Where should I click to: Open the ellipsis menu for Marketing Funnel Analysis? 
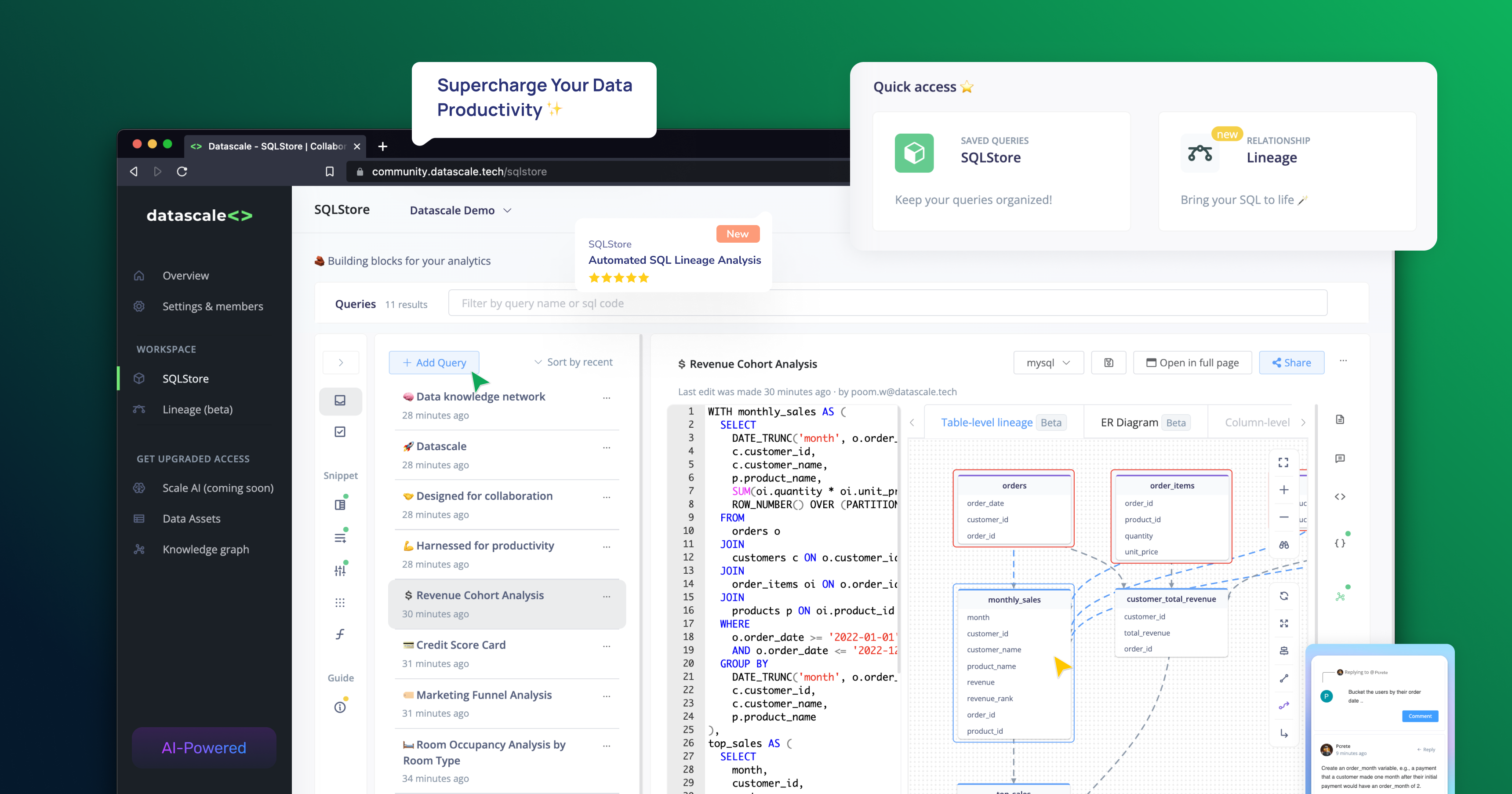coord(606,696)
